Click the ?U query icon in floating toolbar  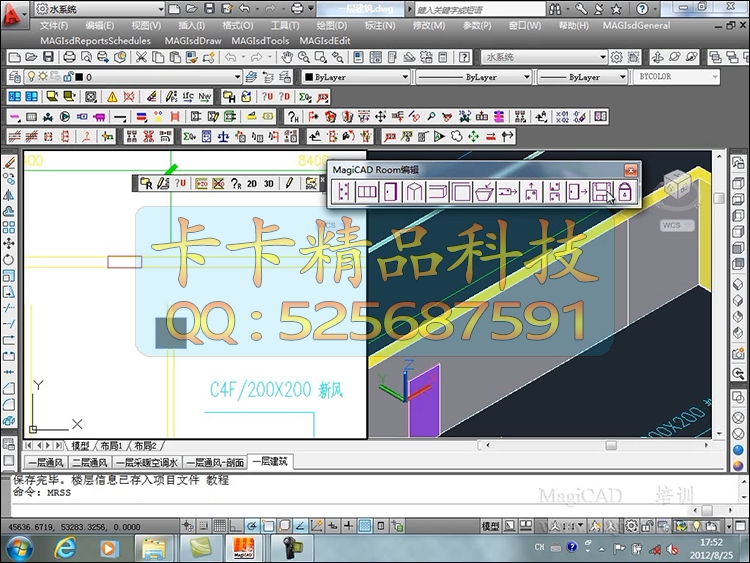(x=180, y=184)
